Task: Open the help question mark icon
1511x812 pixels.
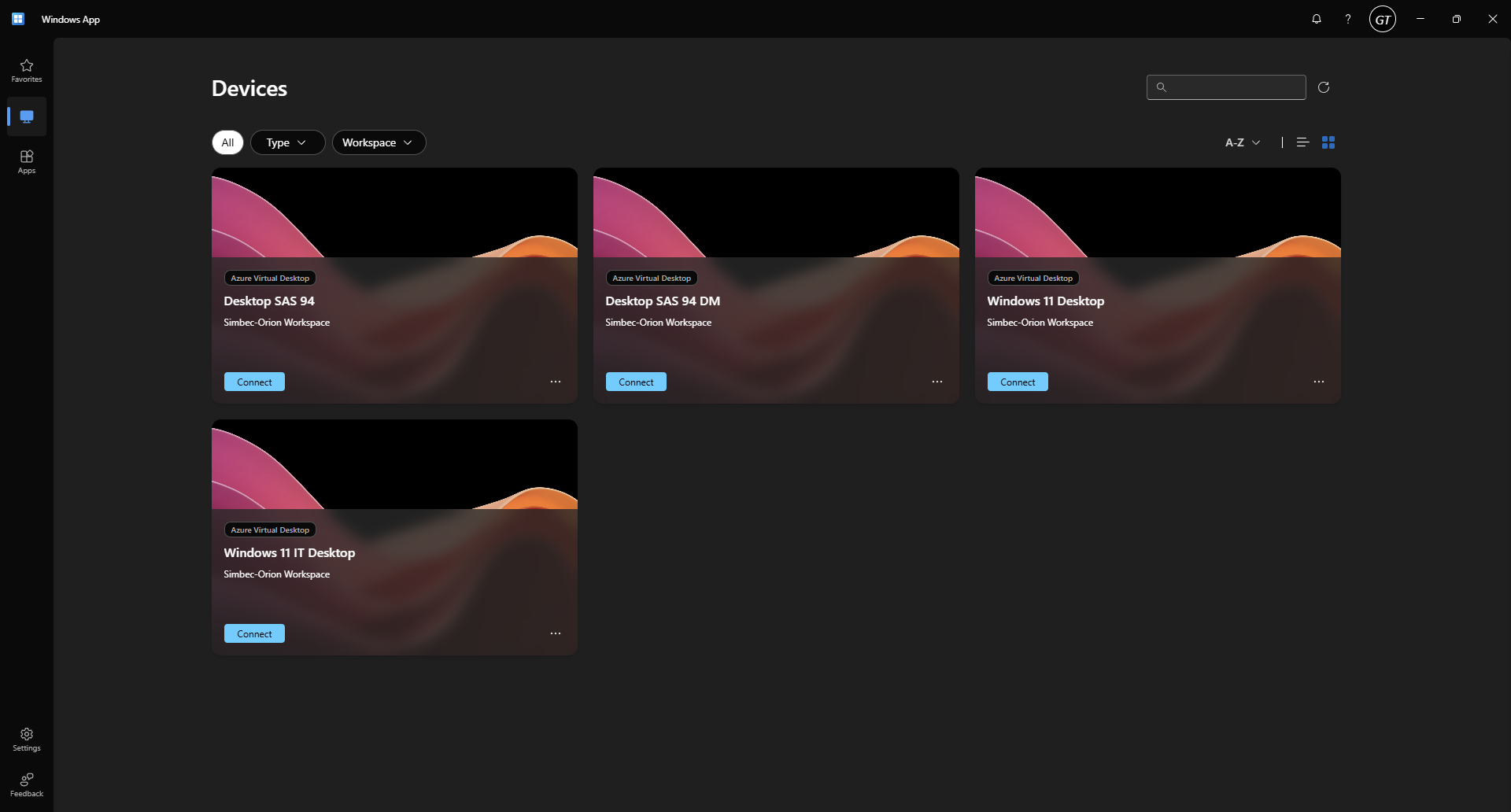Action: 1348,19
